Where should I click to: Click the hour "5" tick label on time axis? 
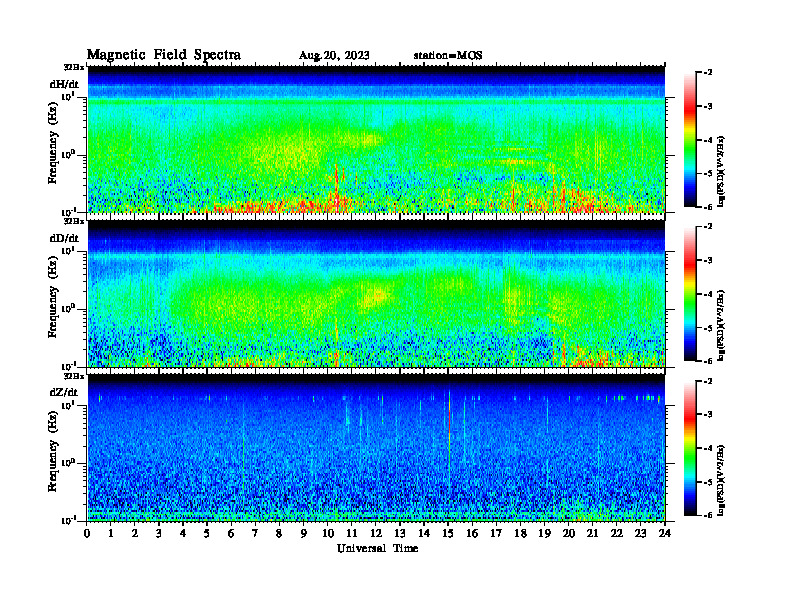[207, 533]
